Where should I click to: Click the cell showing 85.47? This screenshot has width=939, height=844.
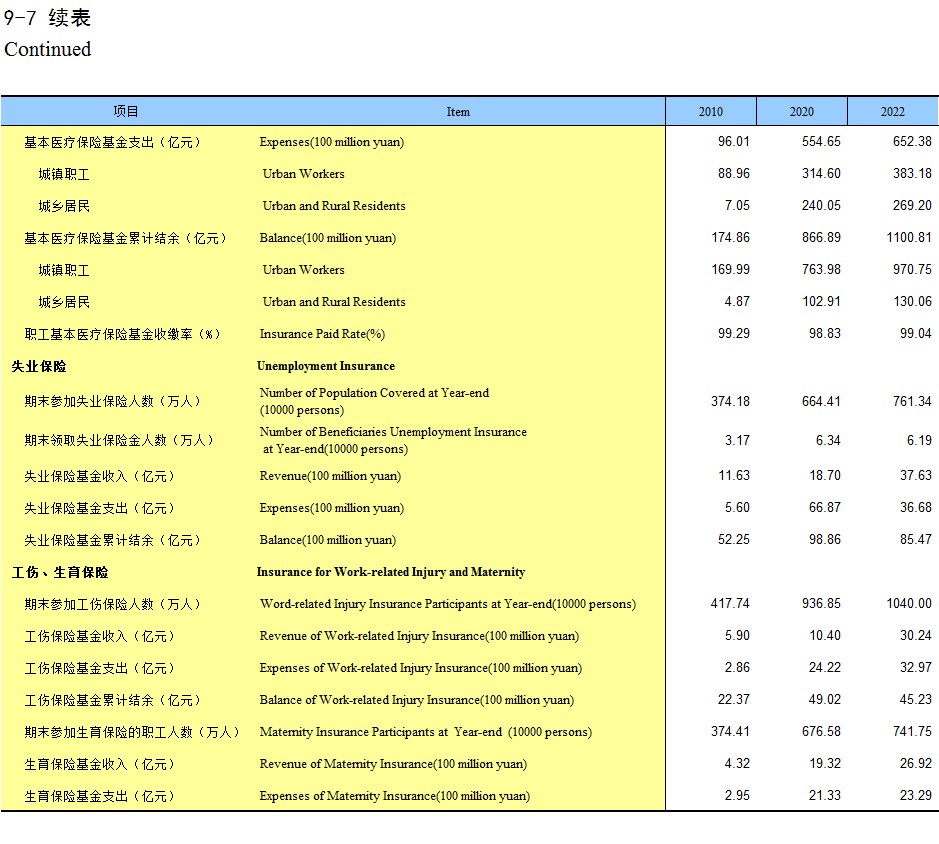(916, 540)
